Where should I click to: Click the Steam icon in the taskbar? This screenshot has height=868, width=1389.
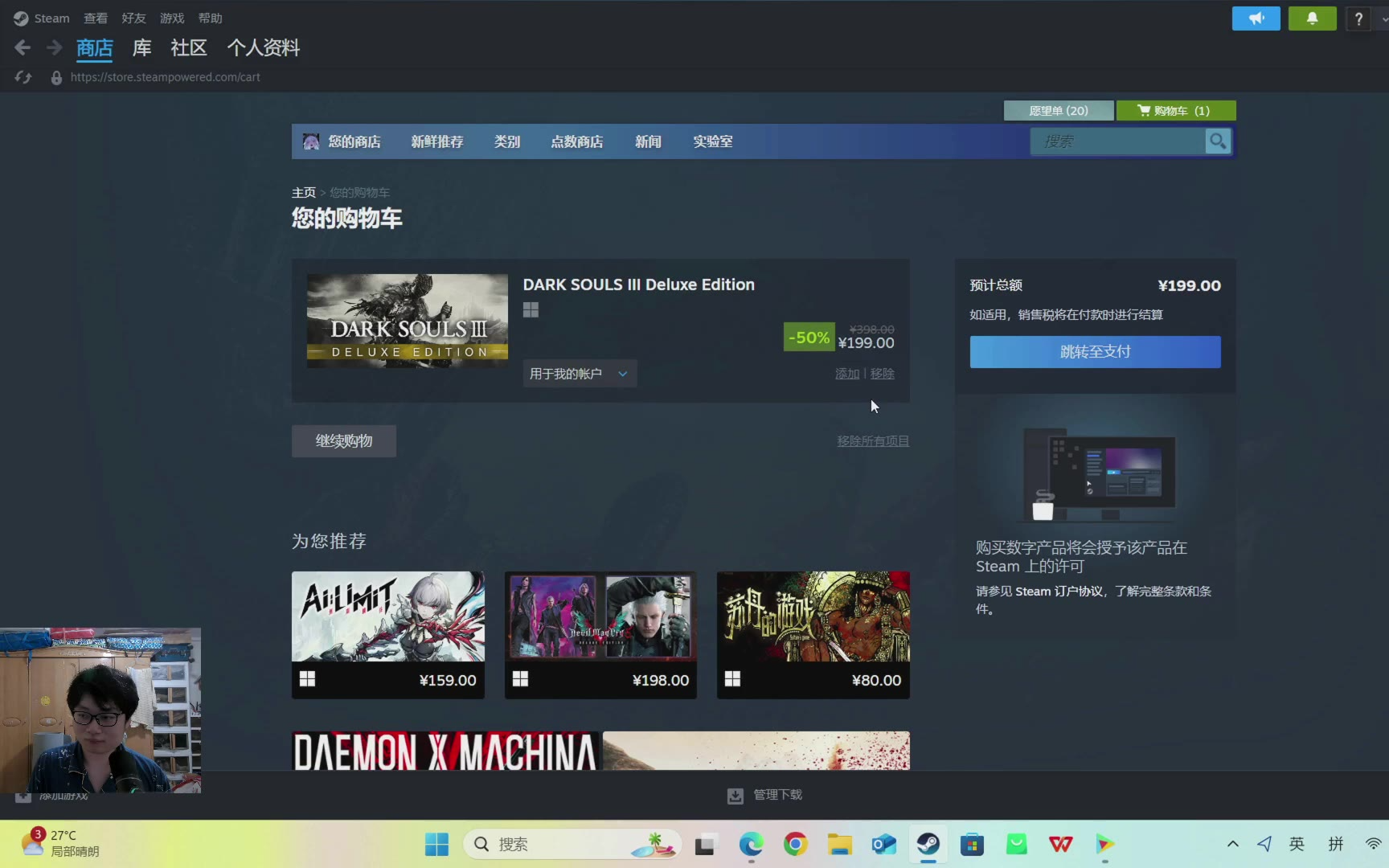(x=928, y=844)
